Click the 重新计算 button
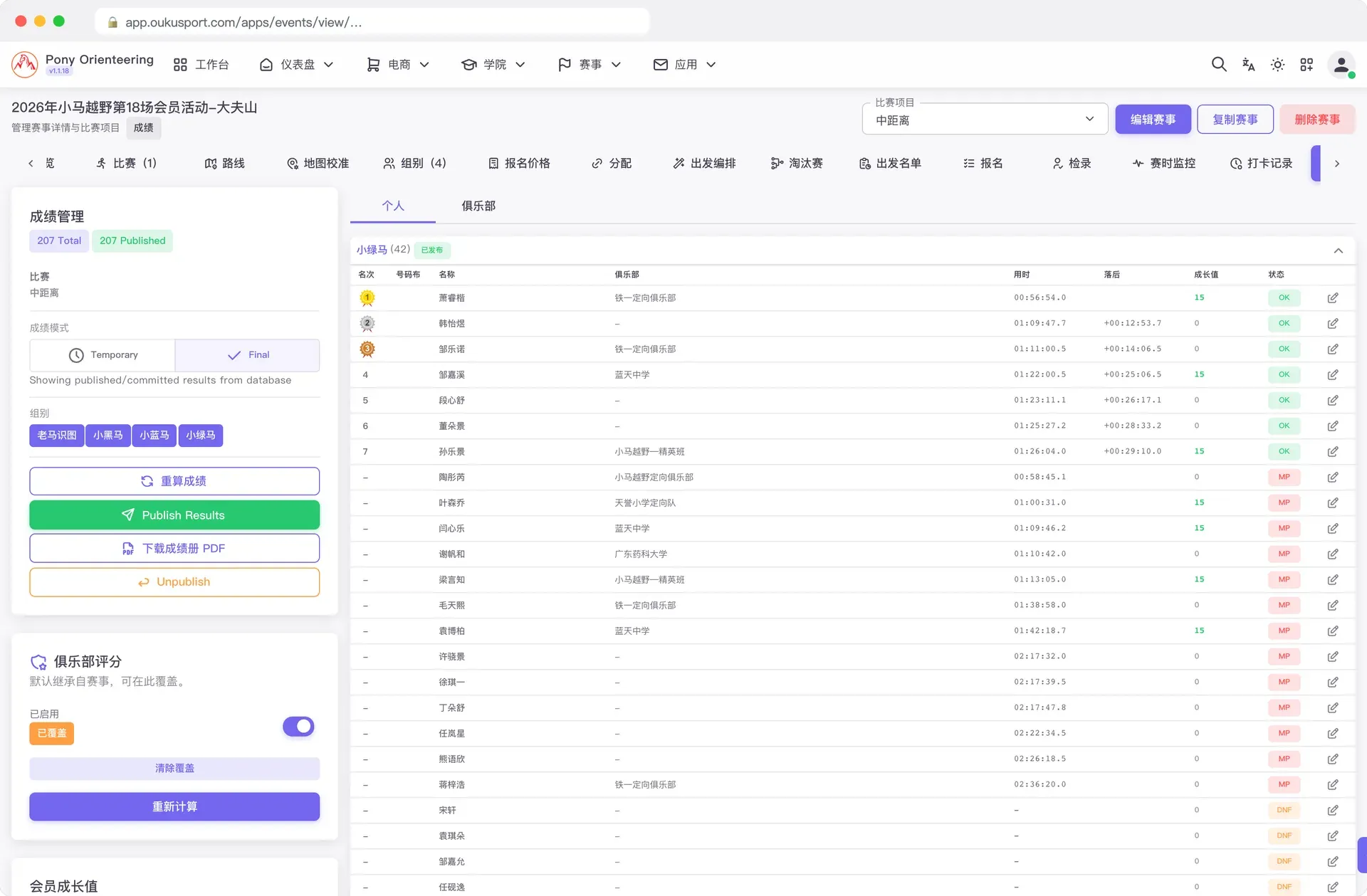The image size is (1367, 896). tap(174, 807)
